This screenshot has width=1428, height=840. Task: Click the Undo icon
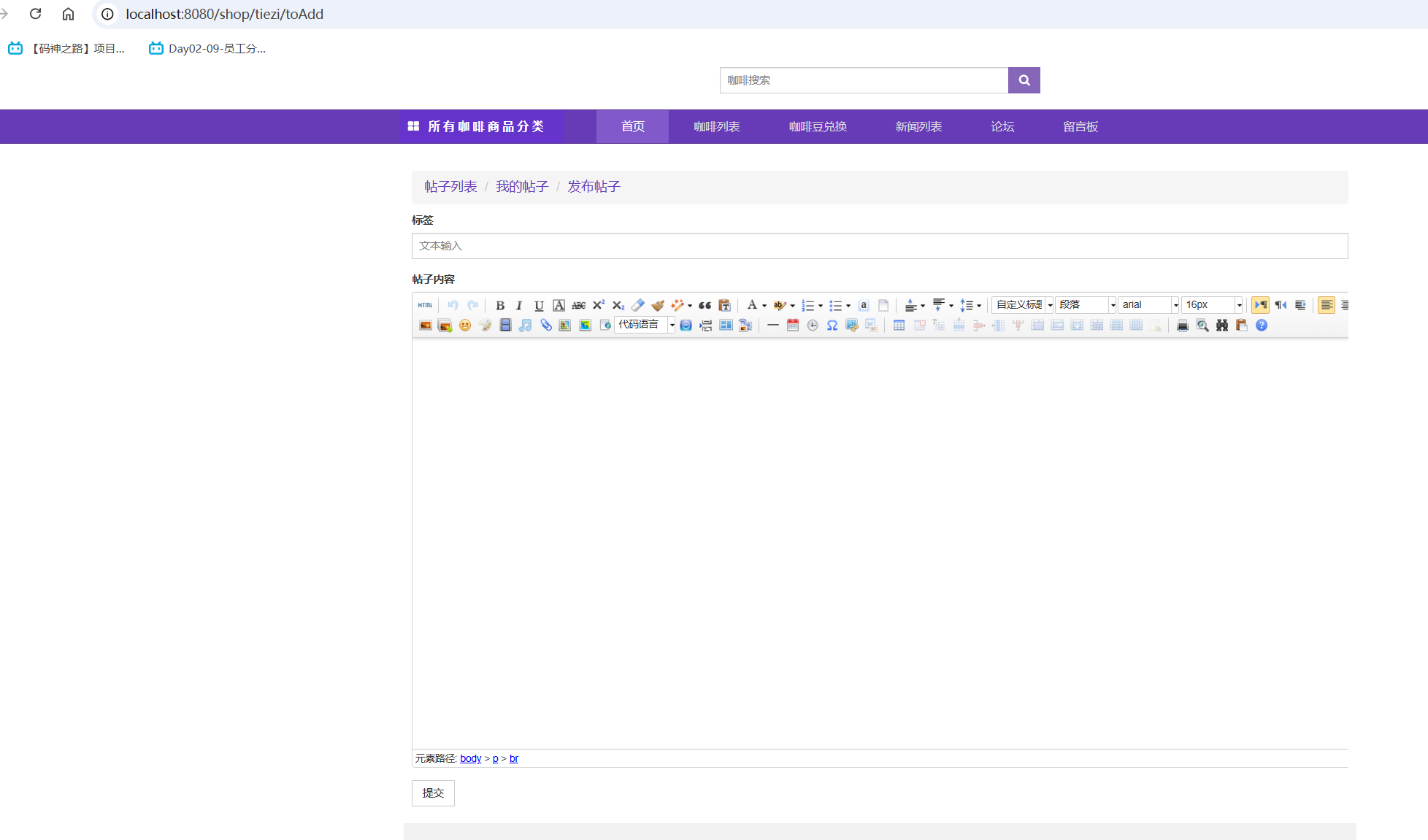pyautogui.click(x=453, y=305)
